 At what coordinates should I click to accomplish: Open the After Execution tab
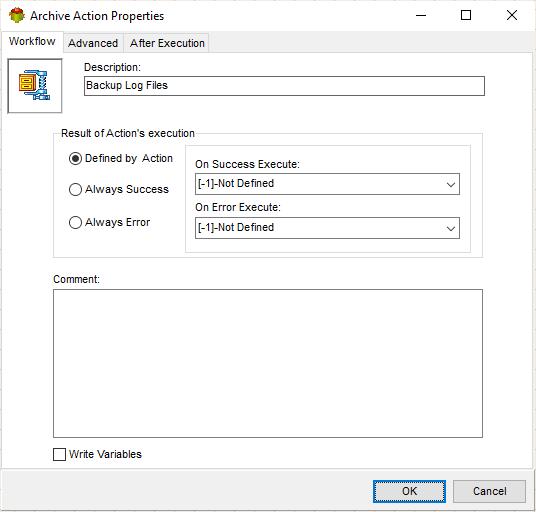pos(167,43)
